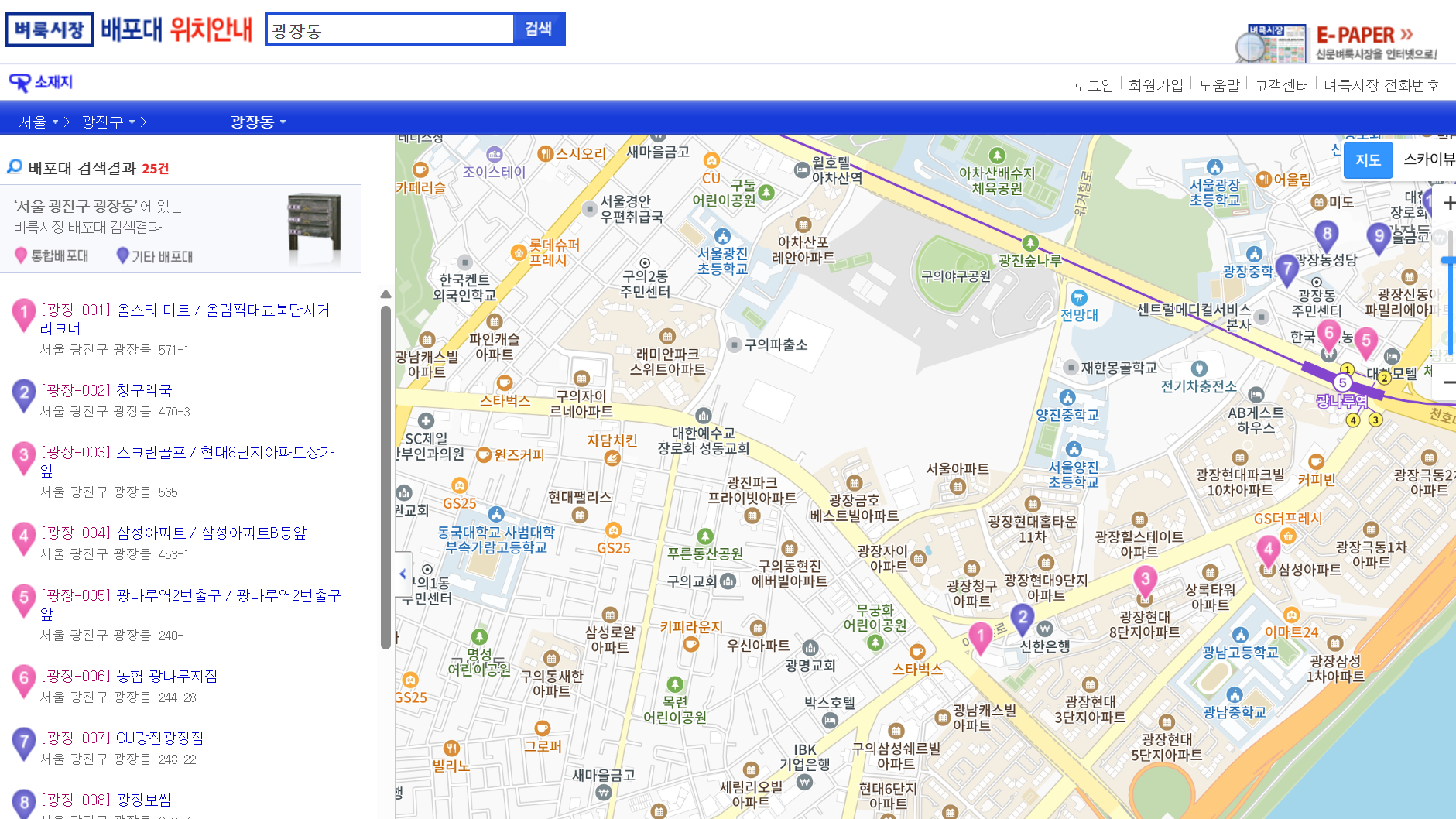Switch map to 지도 view

pyautogui.click(x=1368, y=160)
